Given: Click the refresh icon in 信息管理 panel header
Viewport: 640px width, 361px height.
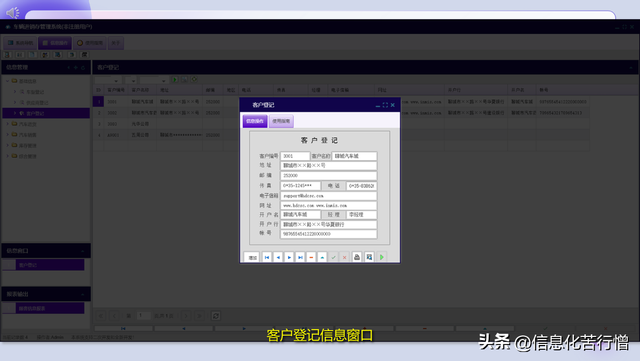Looking at the screenshot, I should (x=83, y=67).
